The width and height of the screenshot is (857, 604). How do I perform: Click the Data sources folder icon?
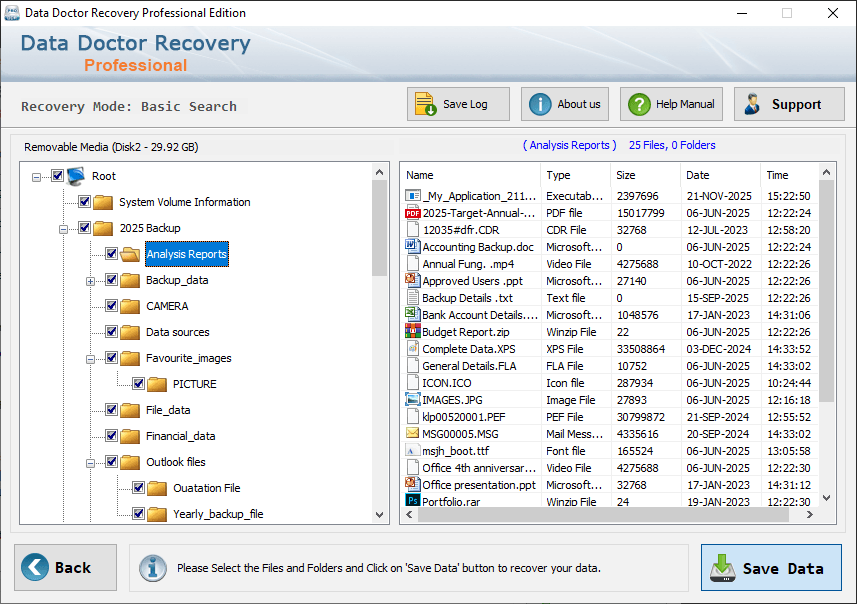(x=130, y=332)
